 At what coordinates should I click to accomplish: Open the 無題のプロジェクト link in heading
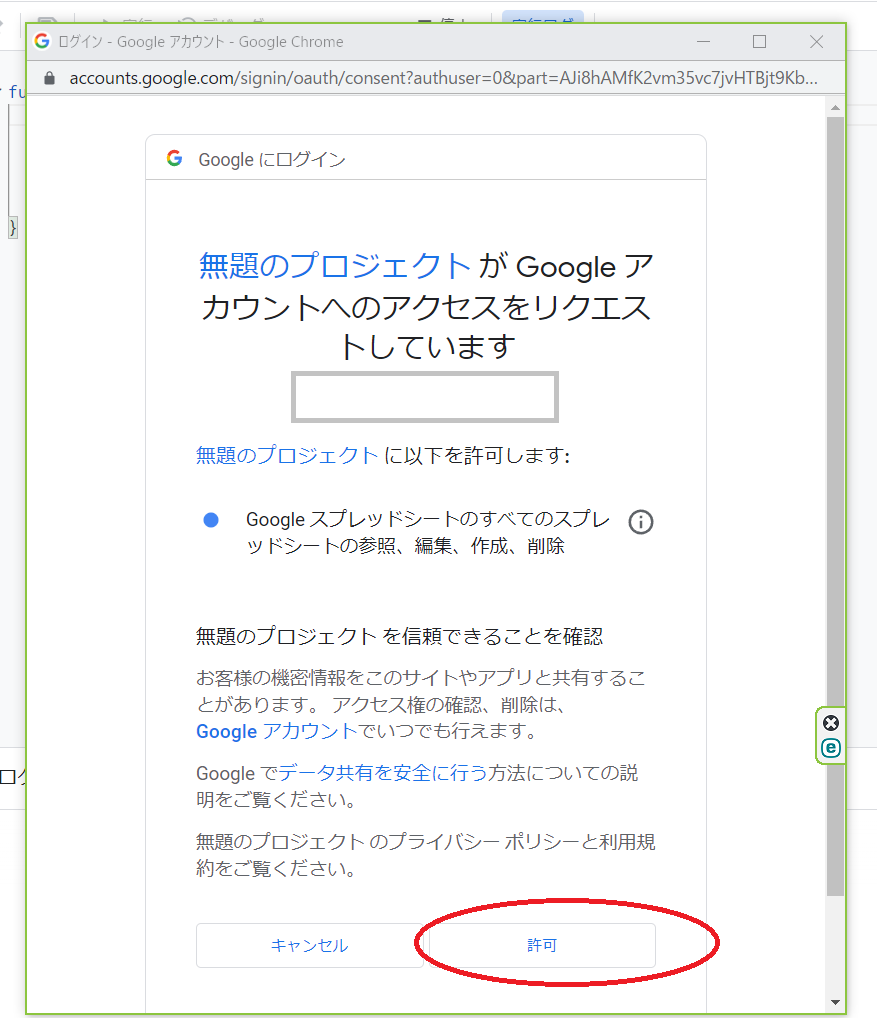tap(335, 266)
